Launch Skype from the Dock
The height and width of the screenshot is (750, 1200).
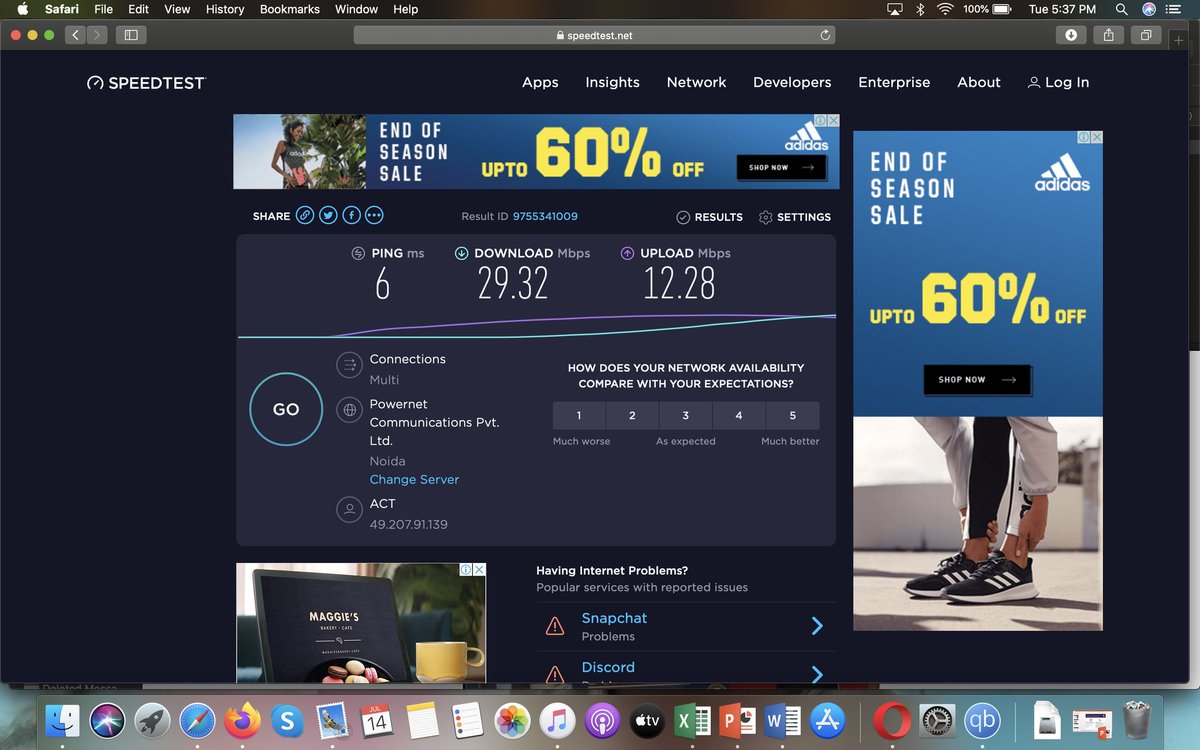(x=288, y=720)
